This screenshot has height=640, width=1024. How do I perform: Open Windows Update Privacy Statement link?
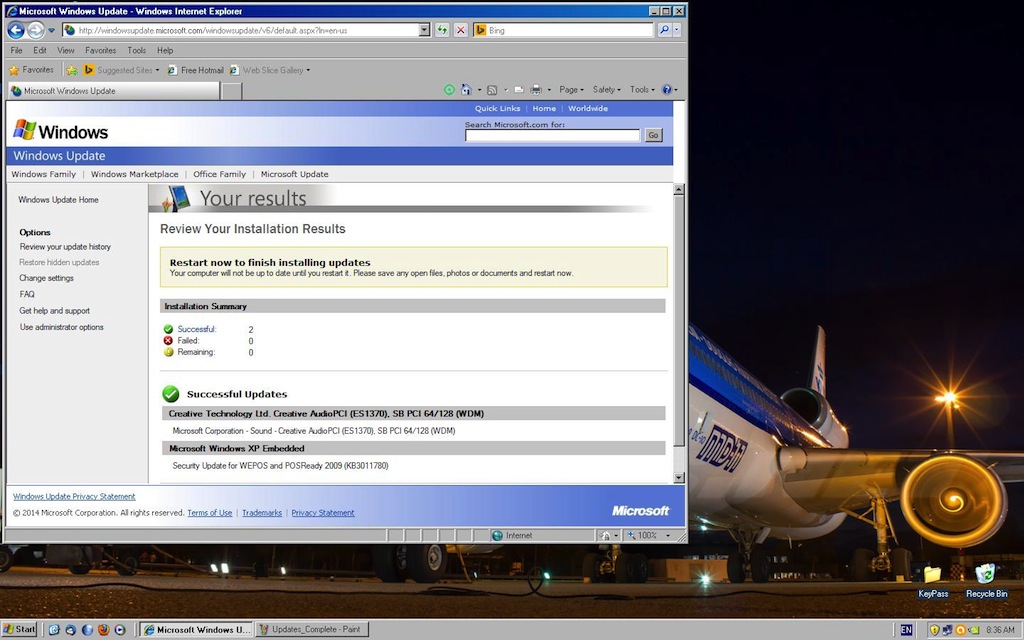coord(74,496)
